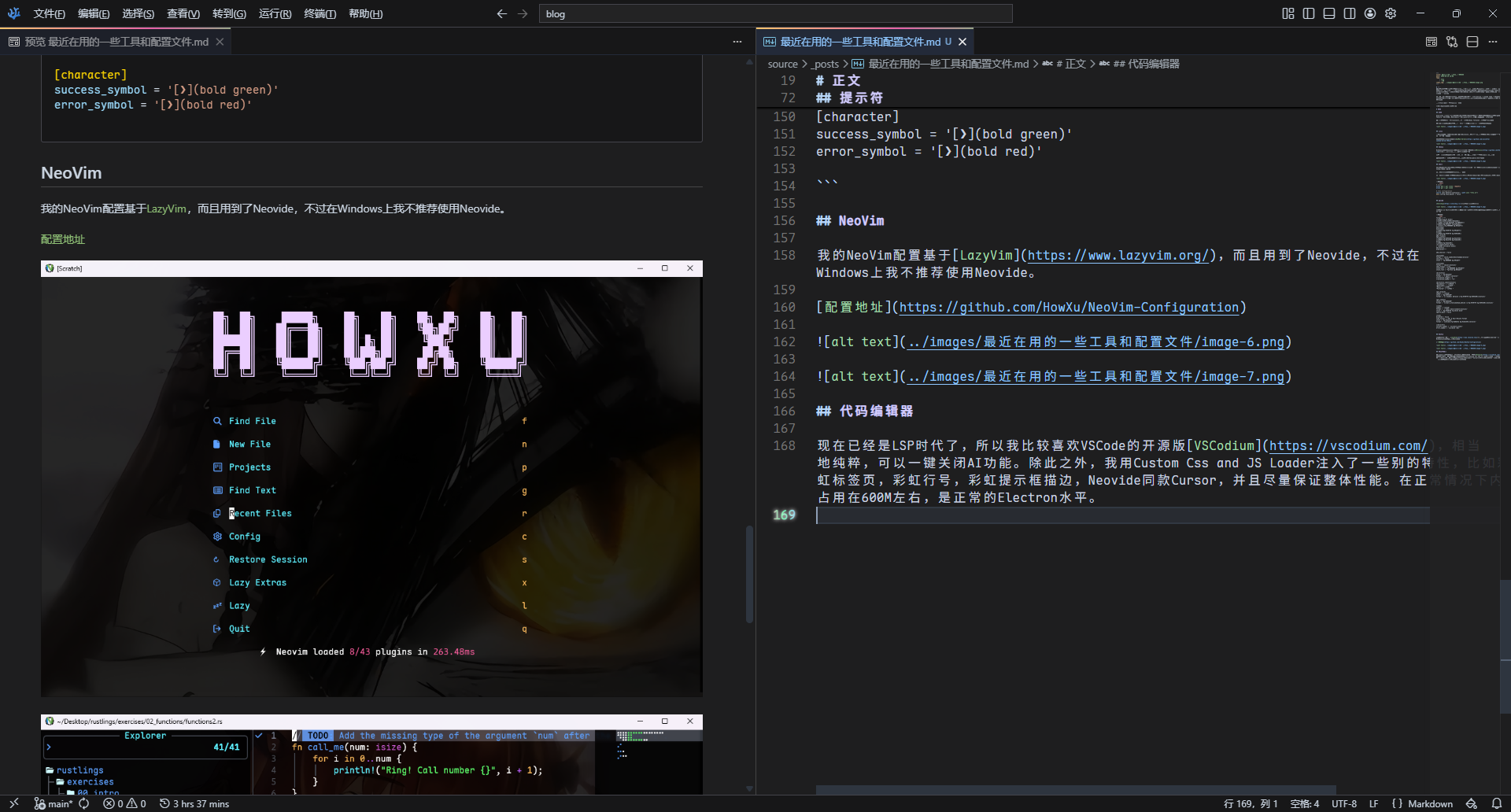Click sticky scroll header ## 提示符
Viewport: 1511px width, 812px height.
point(849,98)
